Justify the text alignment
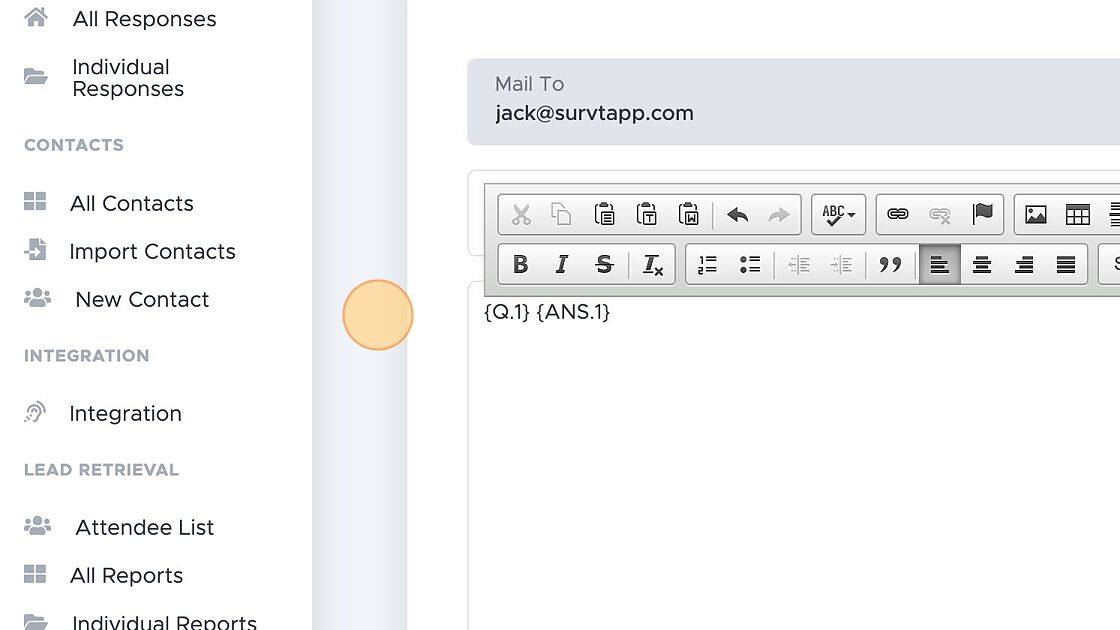This screenshot has width=1120, height=630. point(1066,264)
